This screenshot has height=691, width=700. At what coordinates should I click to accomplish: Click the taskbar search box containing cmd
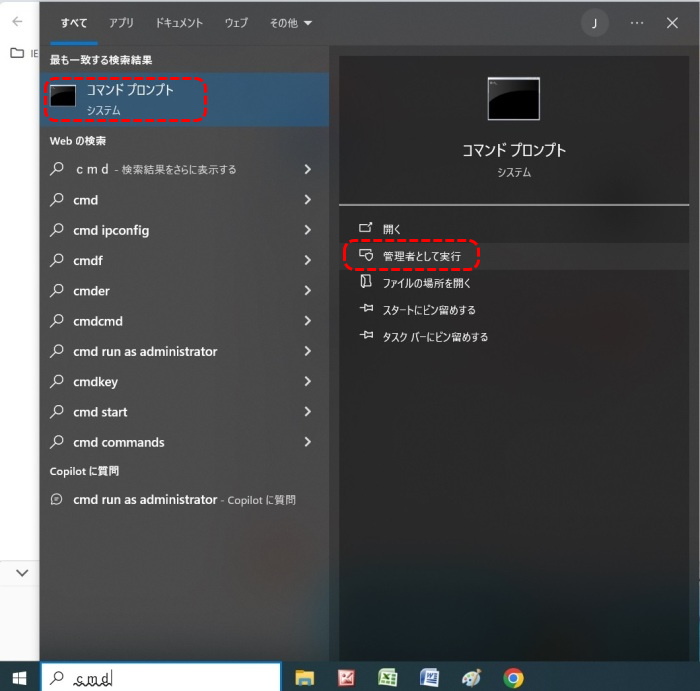coord(160,678)
